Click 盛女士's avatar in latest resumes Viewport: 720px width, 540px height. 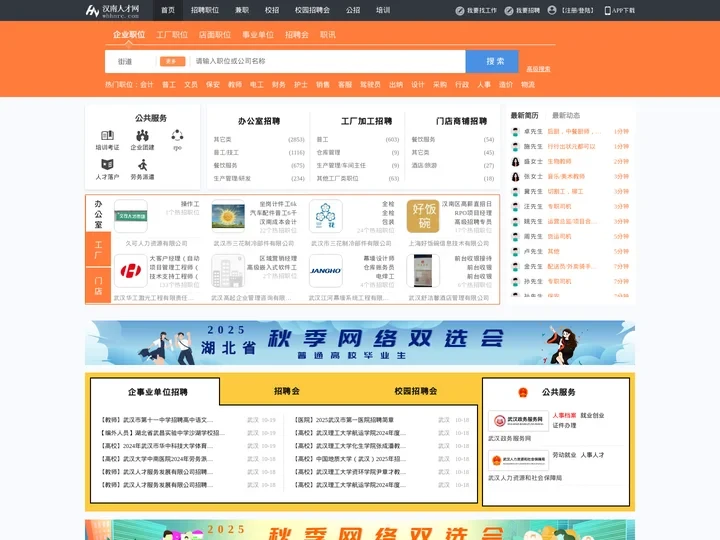pyautogui.click(x=515, y=162)
